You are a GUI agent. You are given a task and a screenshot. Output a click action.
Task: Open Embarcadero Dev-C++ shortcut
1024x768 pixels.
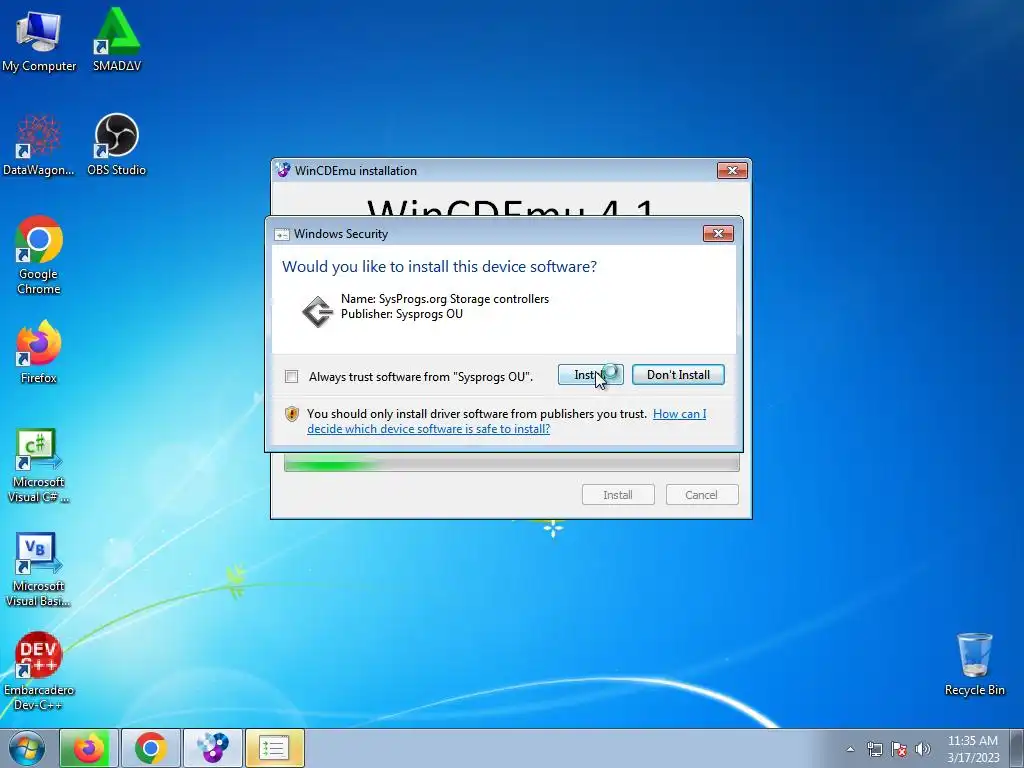pyautogui.click(x=39, y=671)
